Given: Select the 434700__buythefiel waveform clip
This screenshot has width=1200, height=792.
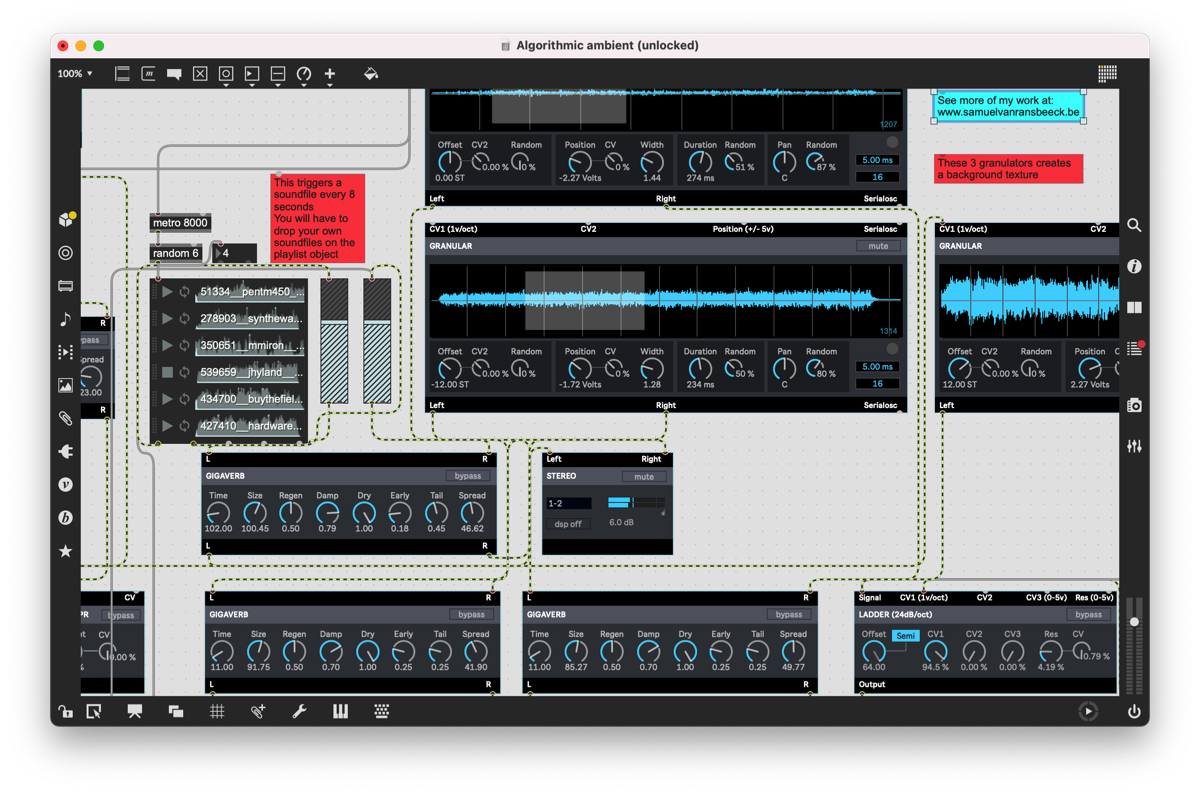Looking at the screenshot, I should pos(250,399).
